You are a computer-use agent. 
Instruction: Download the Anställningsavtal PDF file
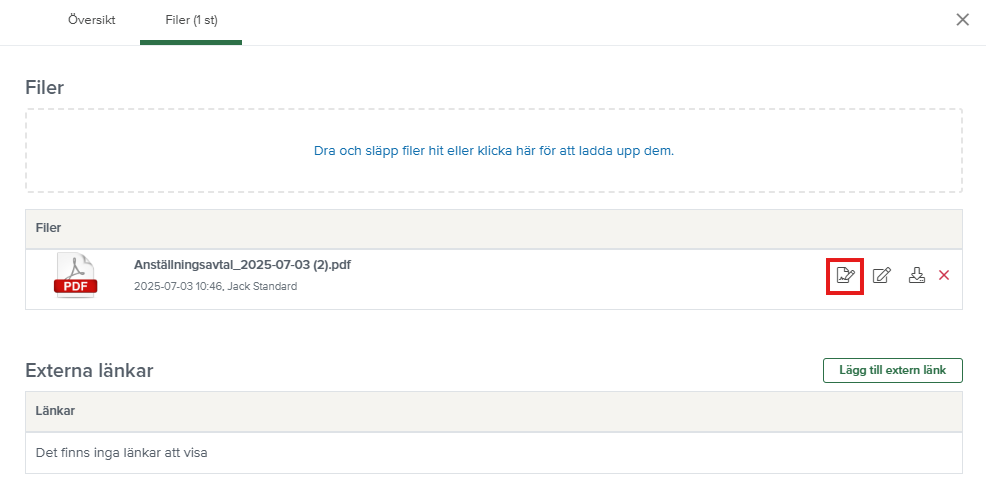916,275
